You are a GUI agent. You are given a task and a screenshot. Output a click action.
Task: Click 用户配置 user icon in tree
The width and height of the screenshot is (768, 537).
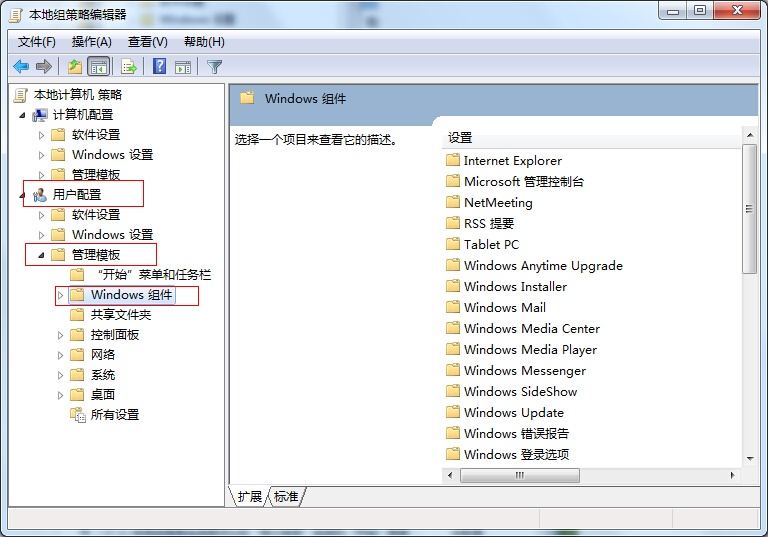tap(40, 195)
